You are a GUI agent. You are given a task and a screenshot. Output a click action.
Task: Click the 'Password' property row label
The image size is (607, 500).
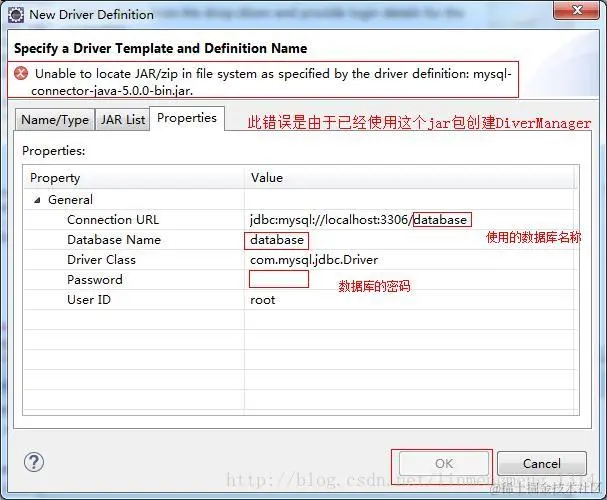coord(95,280)
